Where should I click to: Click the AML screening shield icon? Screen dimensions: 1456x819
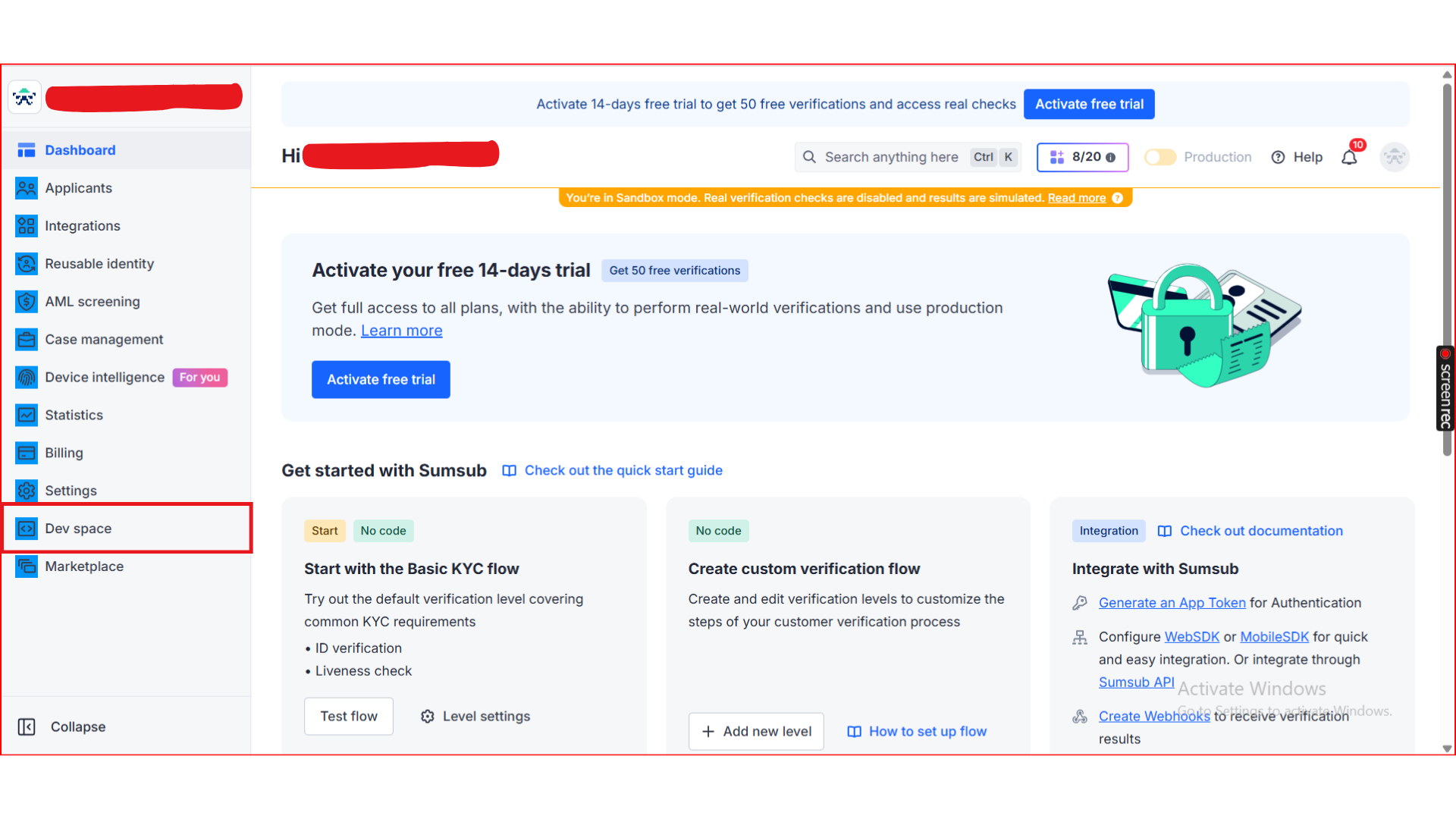[x=27, y=302]
